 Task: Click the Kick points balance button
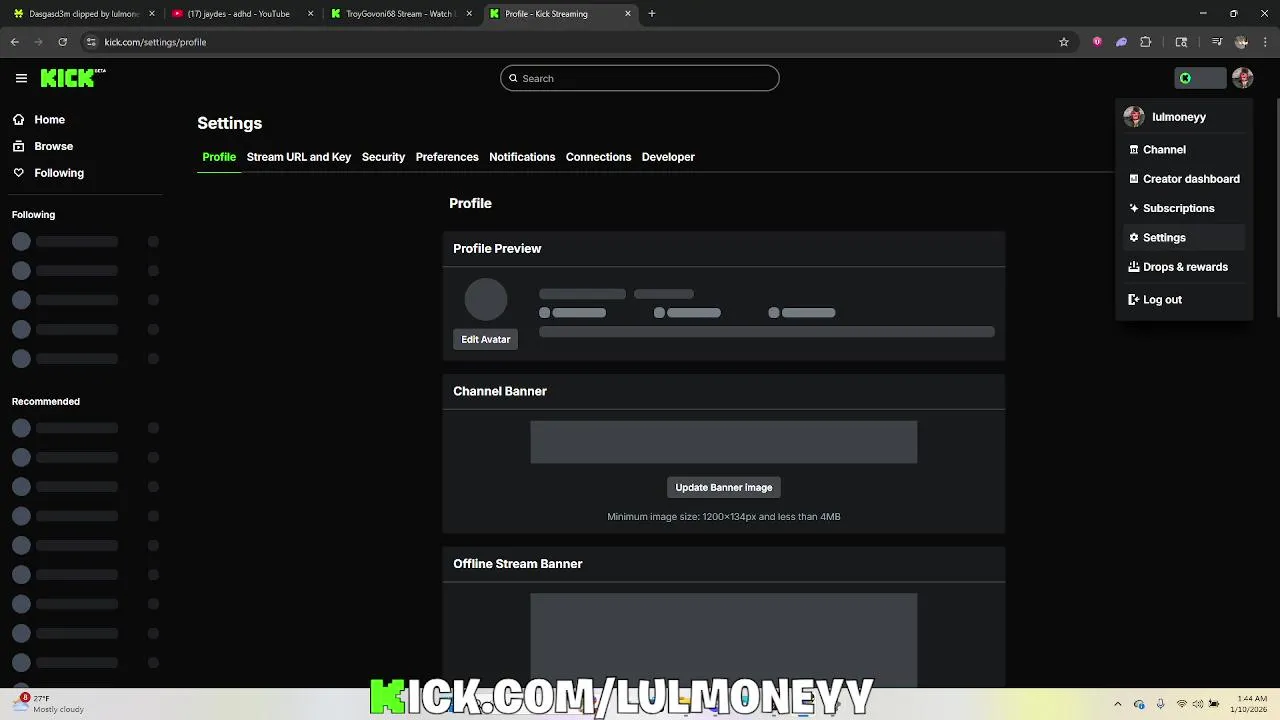pyautogui.click(x=1200, y=78)
